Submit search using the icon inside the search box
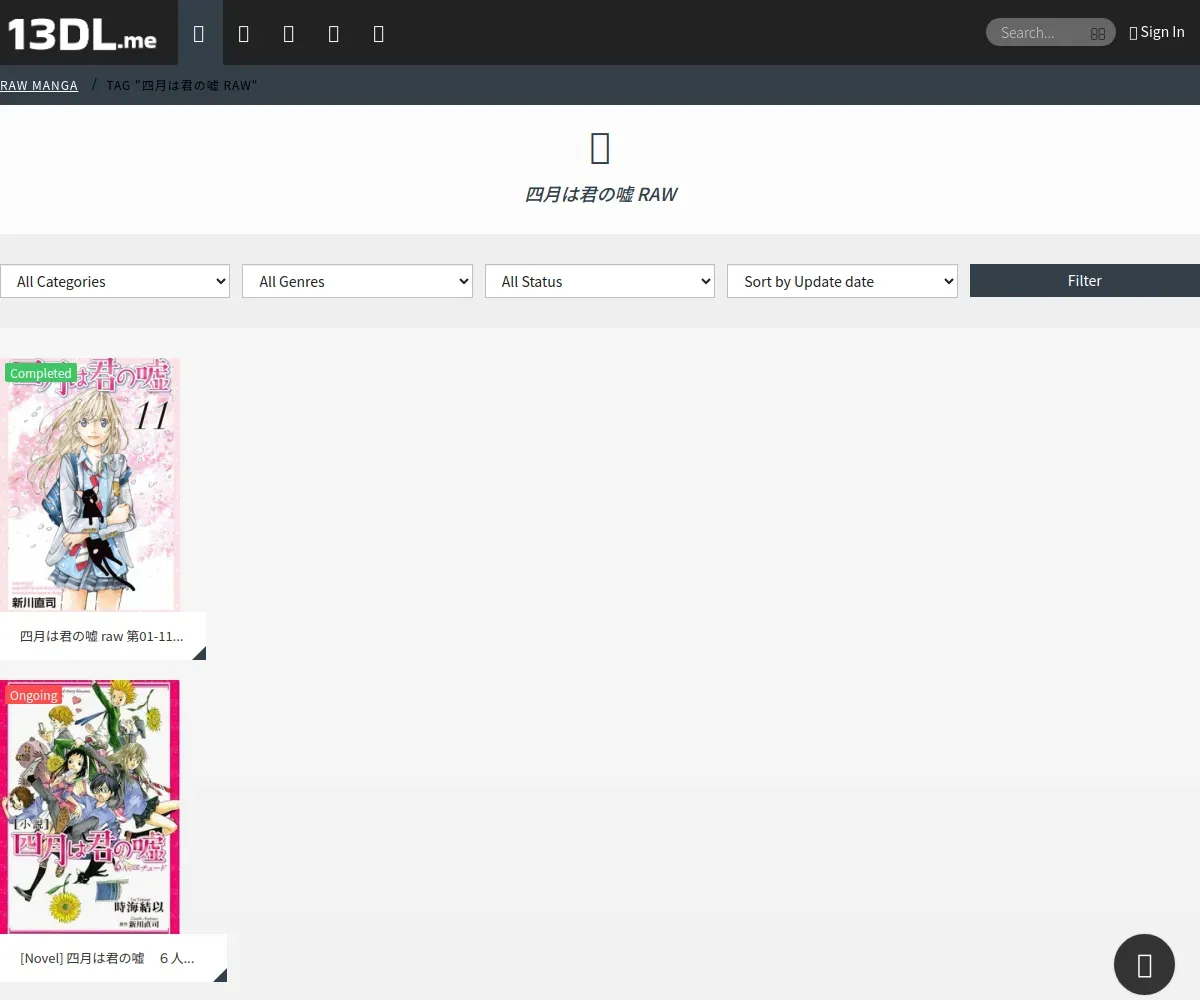The width and height of the screenshot is (1200, 1000). pyautogui.click(x=1097, y=33)
